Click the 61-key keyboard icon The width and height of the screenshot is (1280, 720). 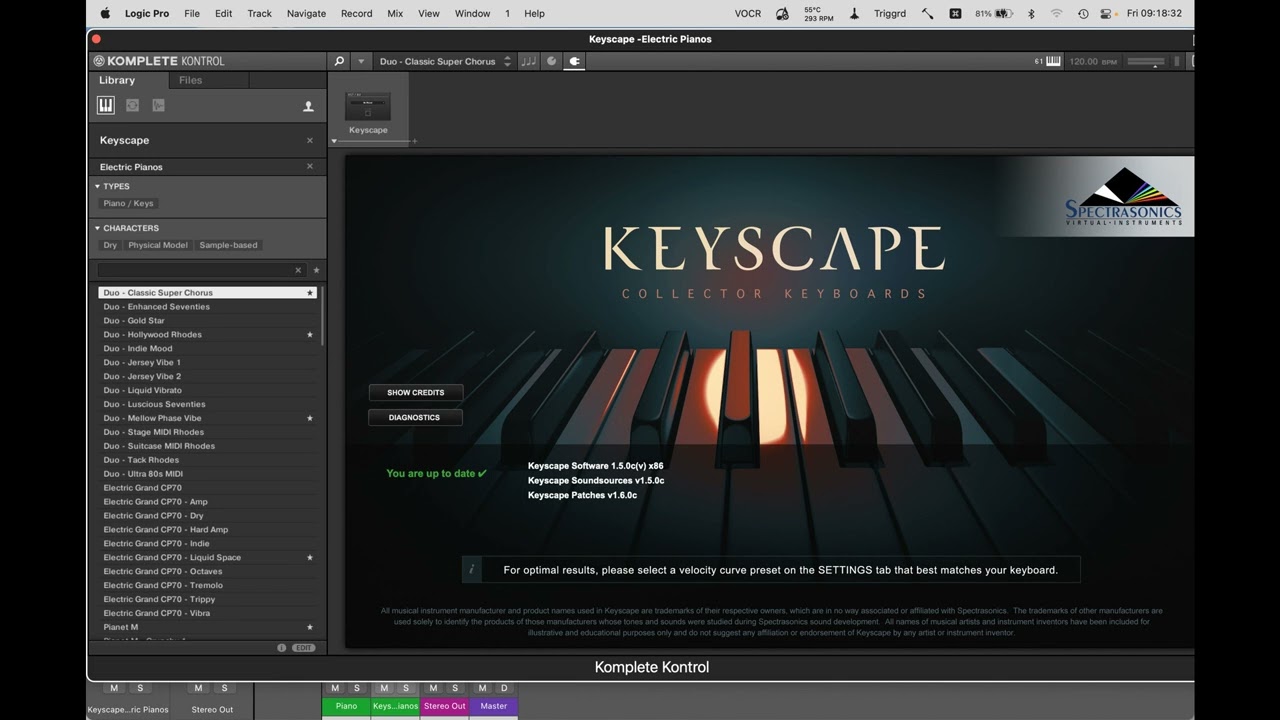pyautogui.click(x=1053, y=61)
